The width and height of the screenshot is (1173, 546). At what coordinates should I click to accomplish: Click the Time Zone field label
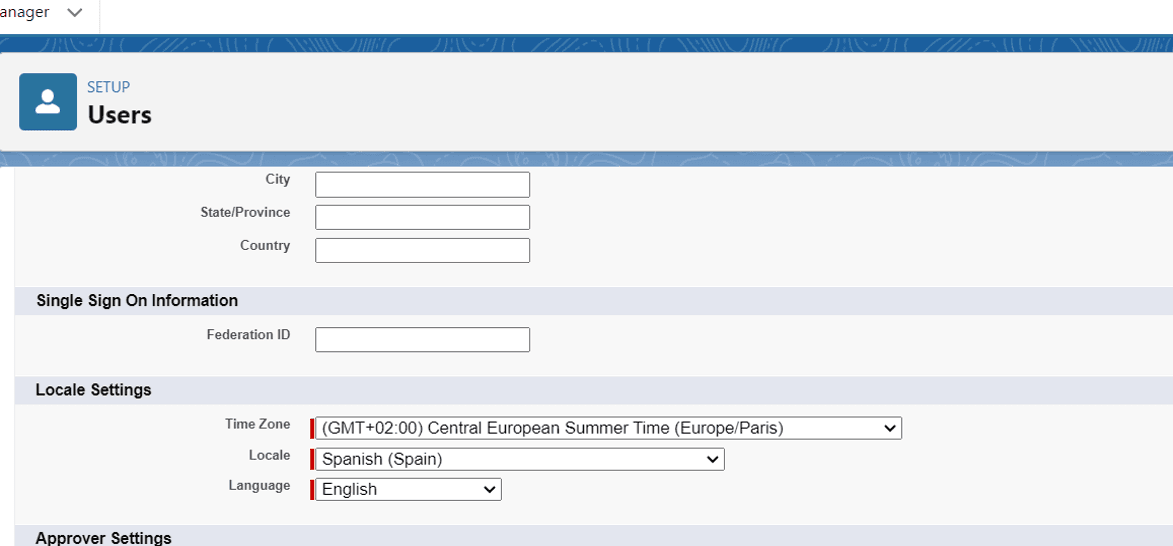pos(257,424)
